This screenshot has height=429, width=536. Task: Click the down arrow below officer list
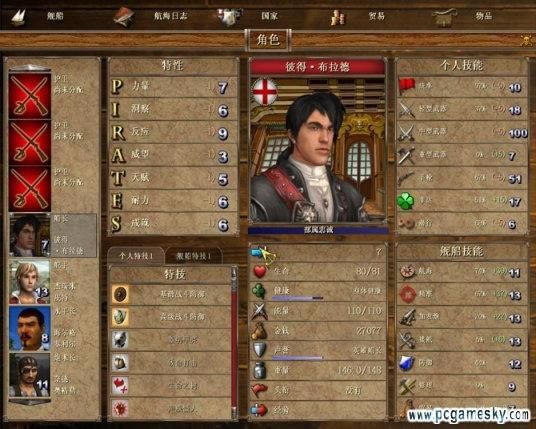click(30, 402)
